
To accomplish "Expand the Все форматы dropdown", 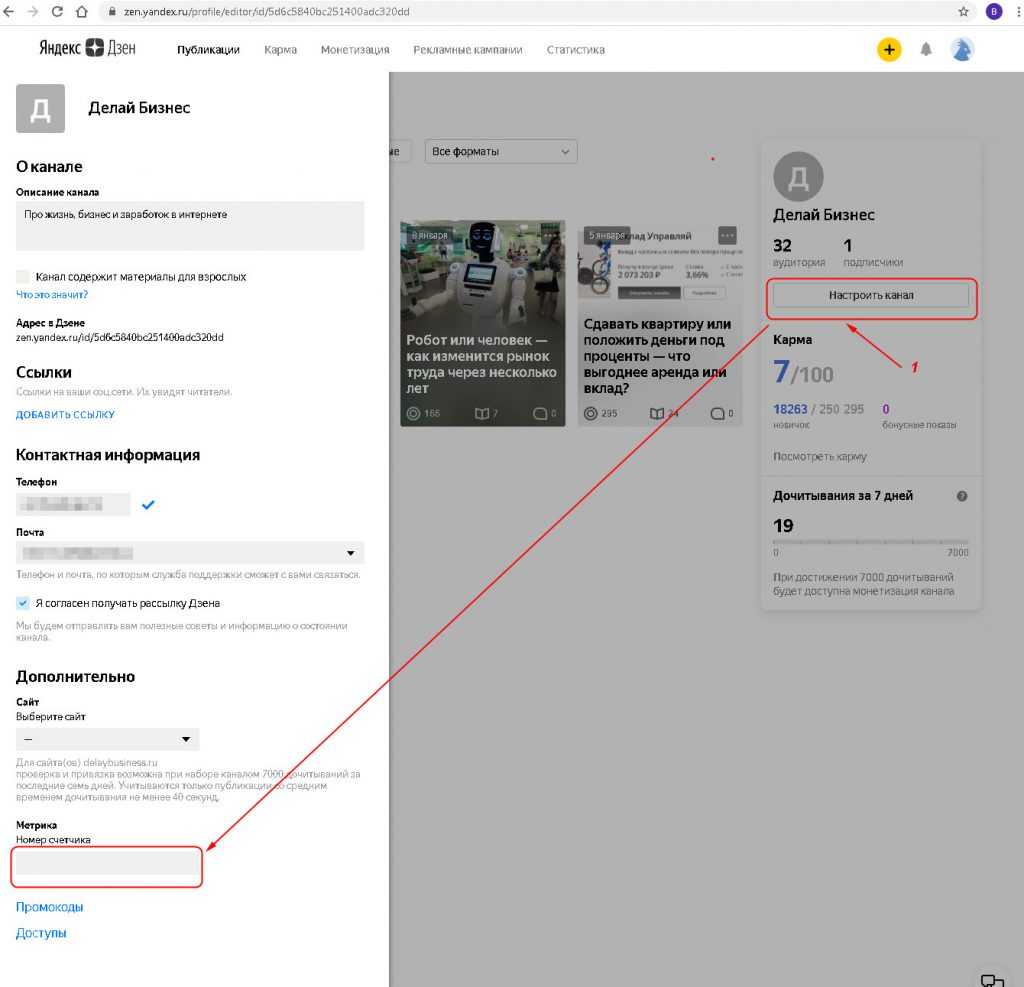I will (x=501, y=152).
